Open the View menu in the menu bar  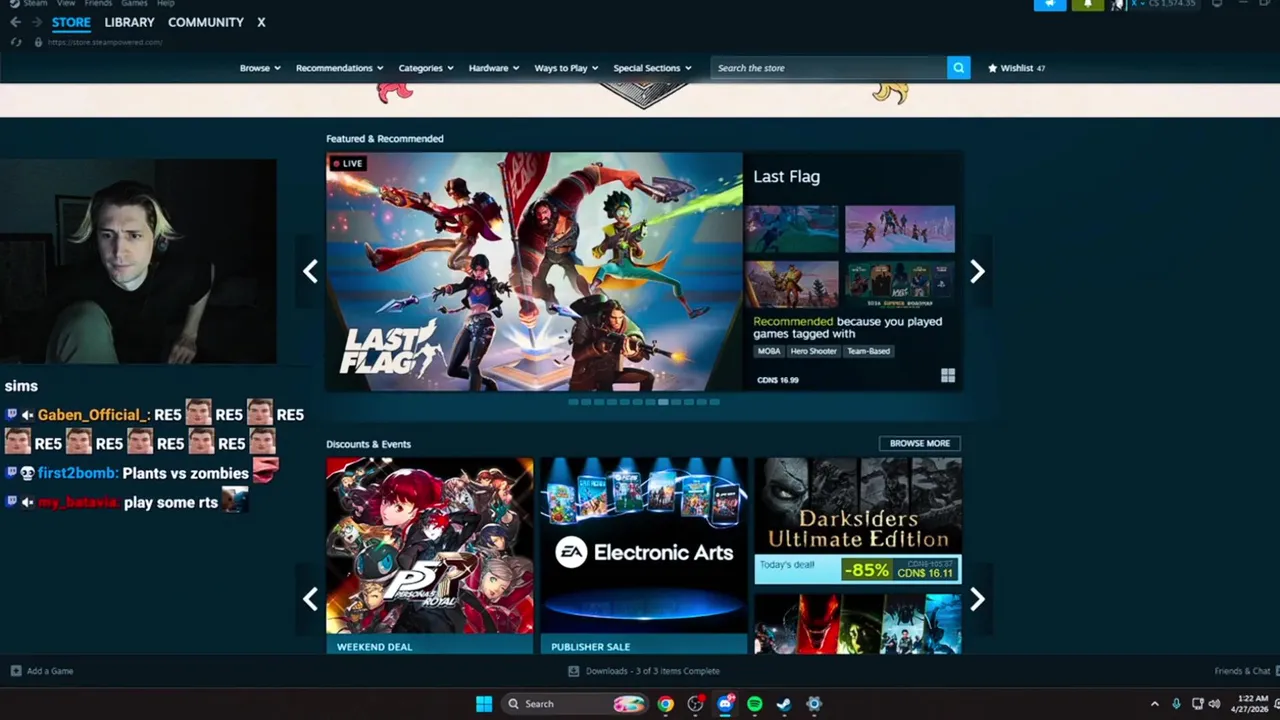tap(67, 3)
